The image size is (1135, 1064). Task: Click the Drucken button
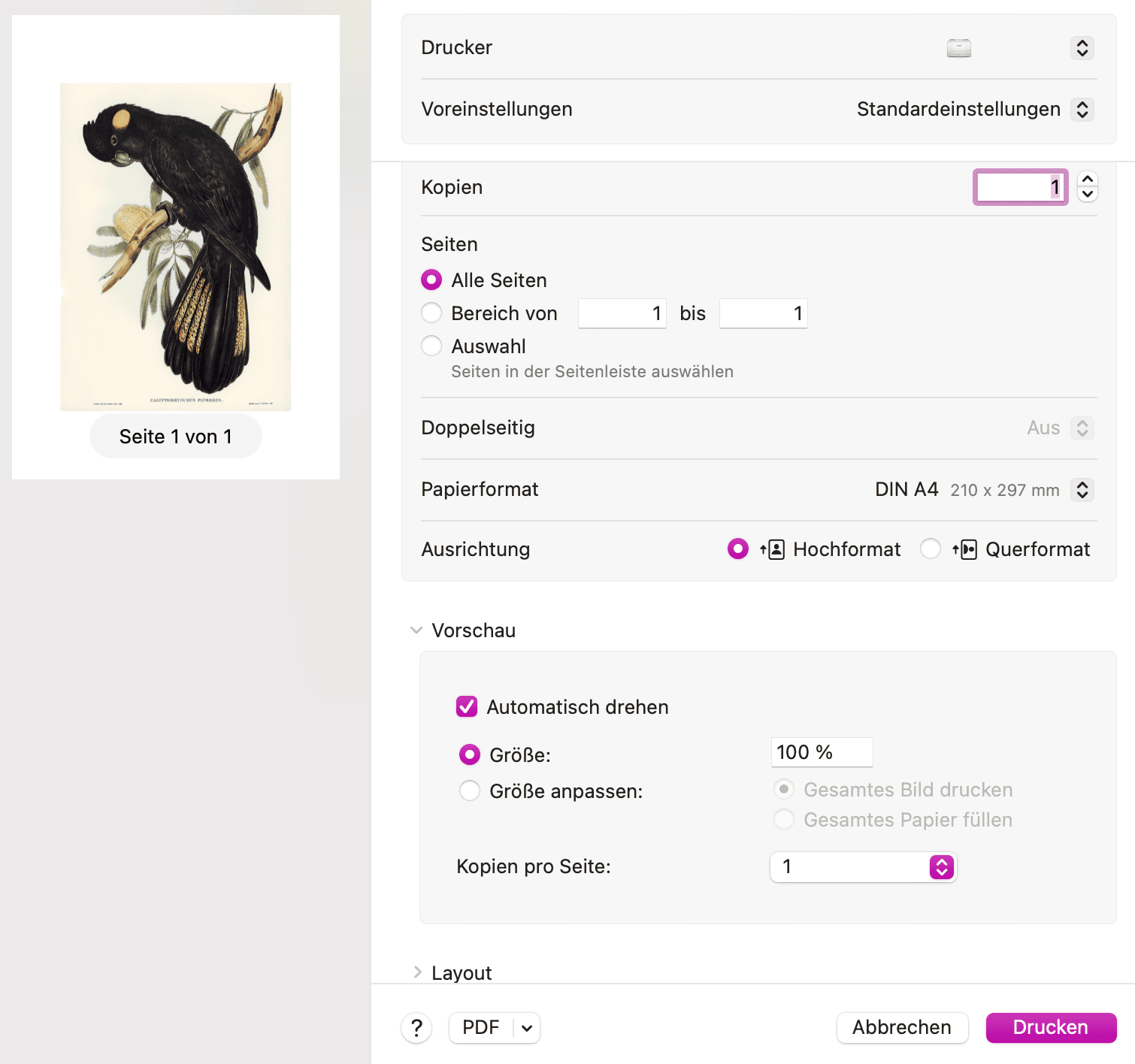click(1051, 1027)
